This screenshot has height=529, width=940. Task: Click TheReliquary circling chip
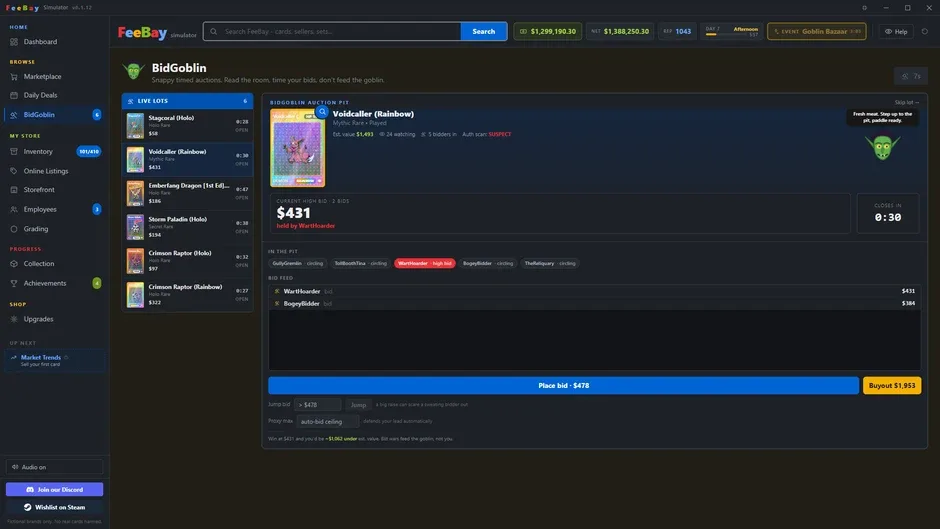click(550, 263)
